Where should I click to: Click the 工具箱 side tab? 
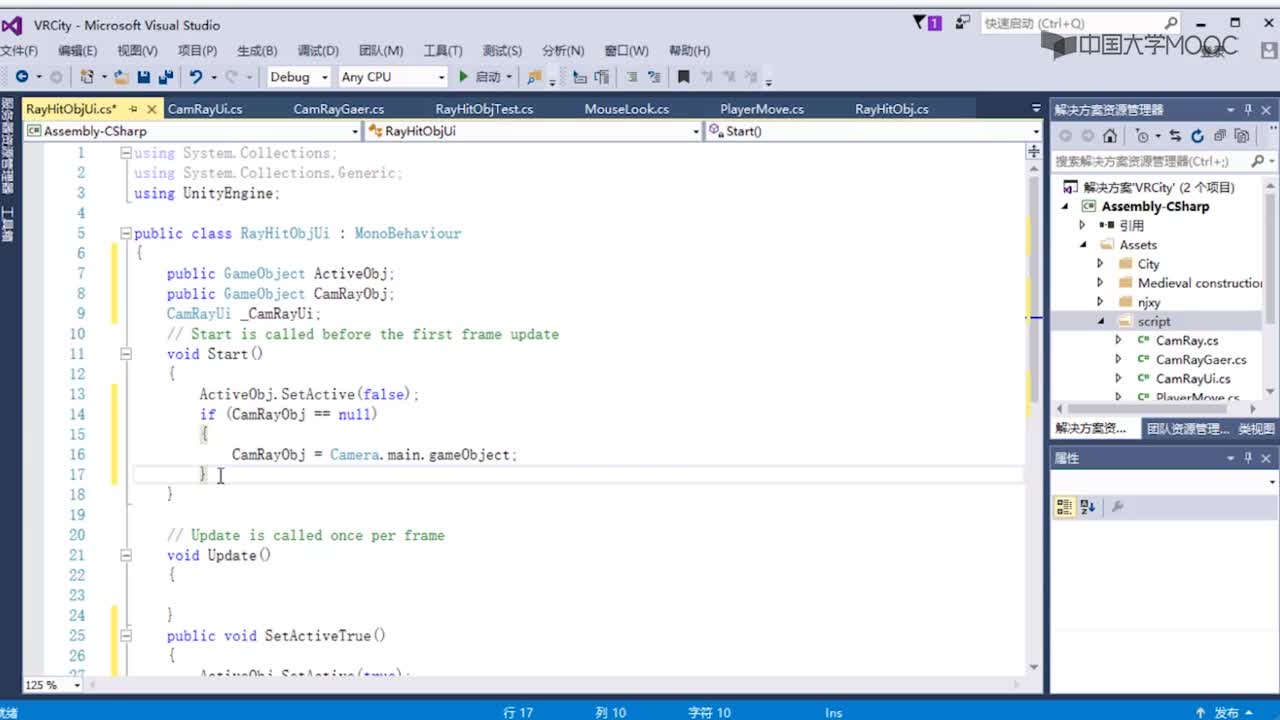[x=7, y=225]
